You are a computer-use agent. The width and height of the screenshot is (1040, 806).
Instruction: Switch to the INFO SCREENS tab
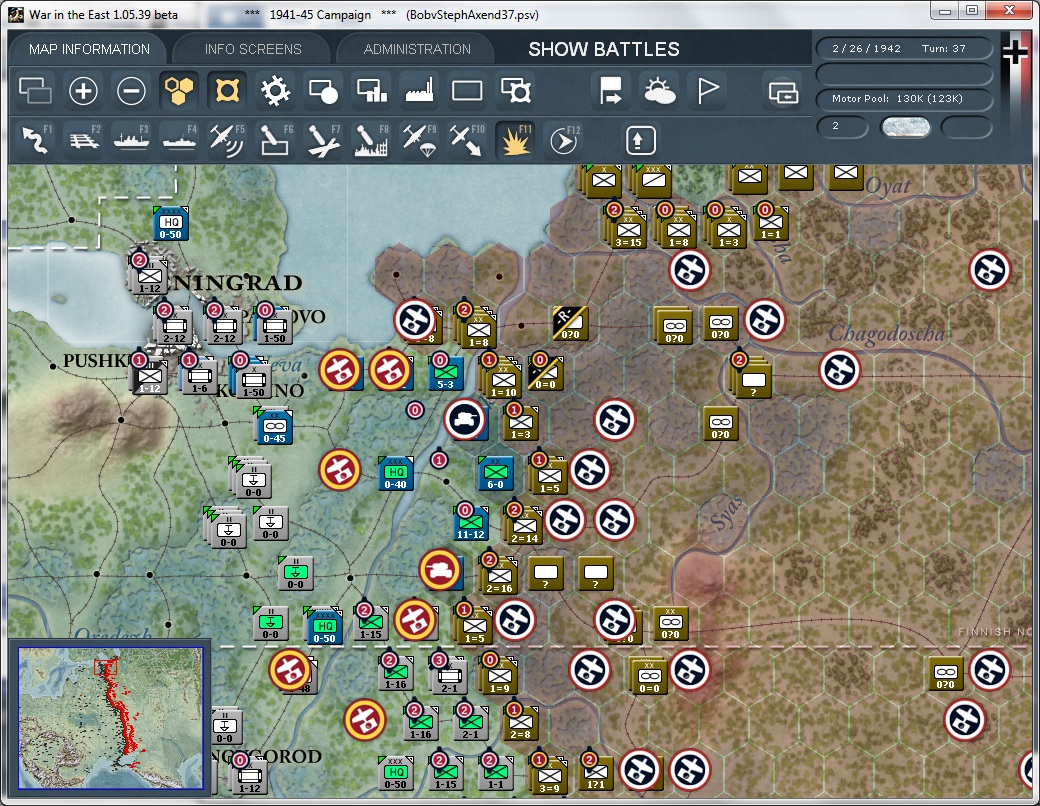pyautogui.click(x=253, y=49)
